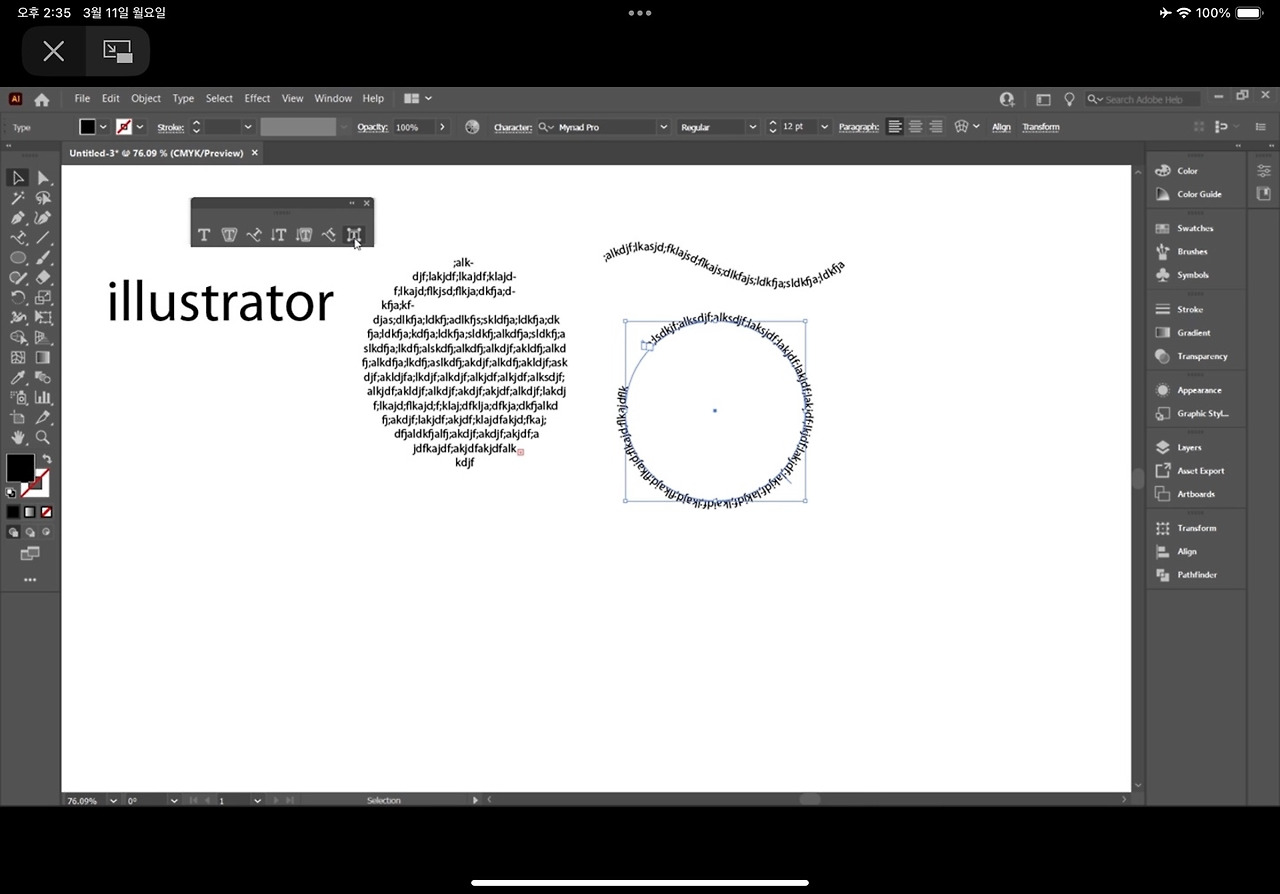
Task: Expand the stroke weight dropdown
Action: click(x=248, y=127)
